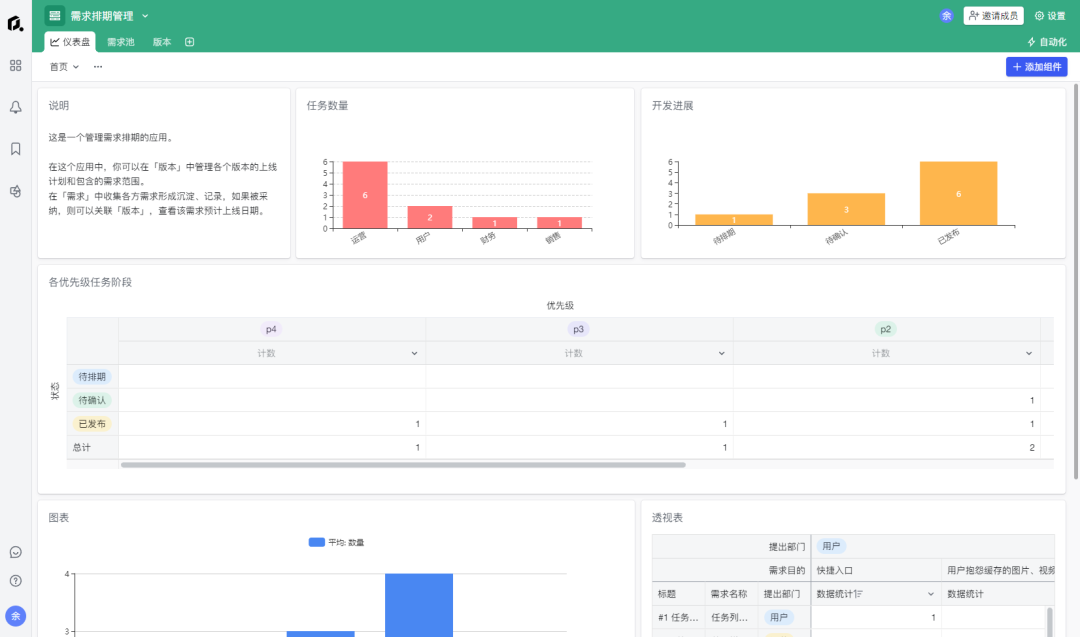The height and width of the screenshot is (637, 1080).
Task: Click the p2 priority column header
Action: pos(886,329)
